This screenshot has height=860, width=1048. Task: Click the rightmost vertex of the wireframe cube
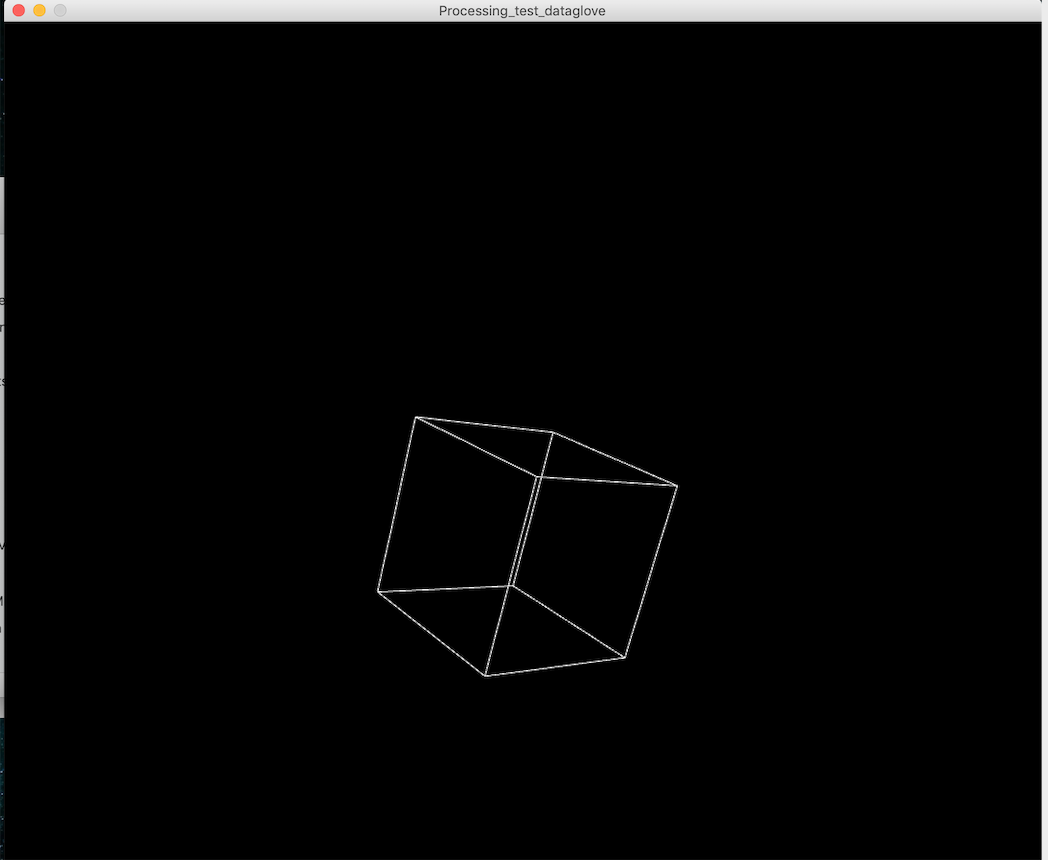click(677, 487)
